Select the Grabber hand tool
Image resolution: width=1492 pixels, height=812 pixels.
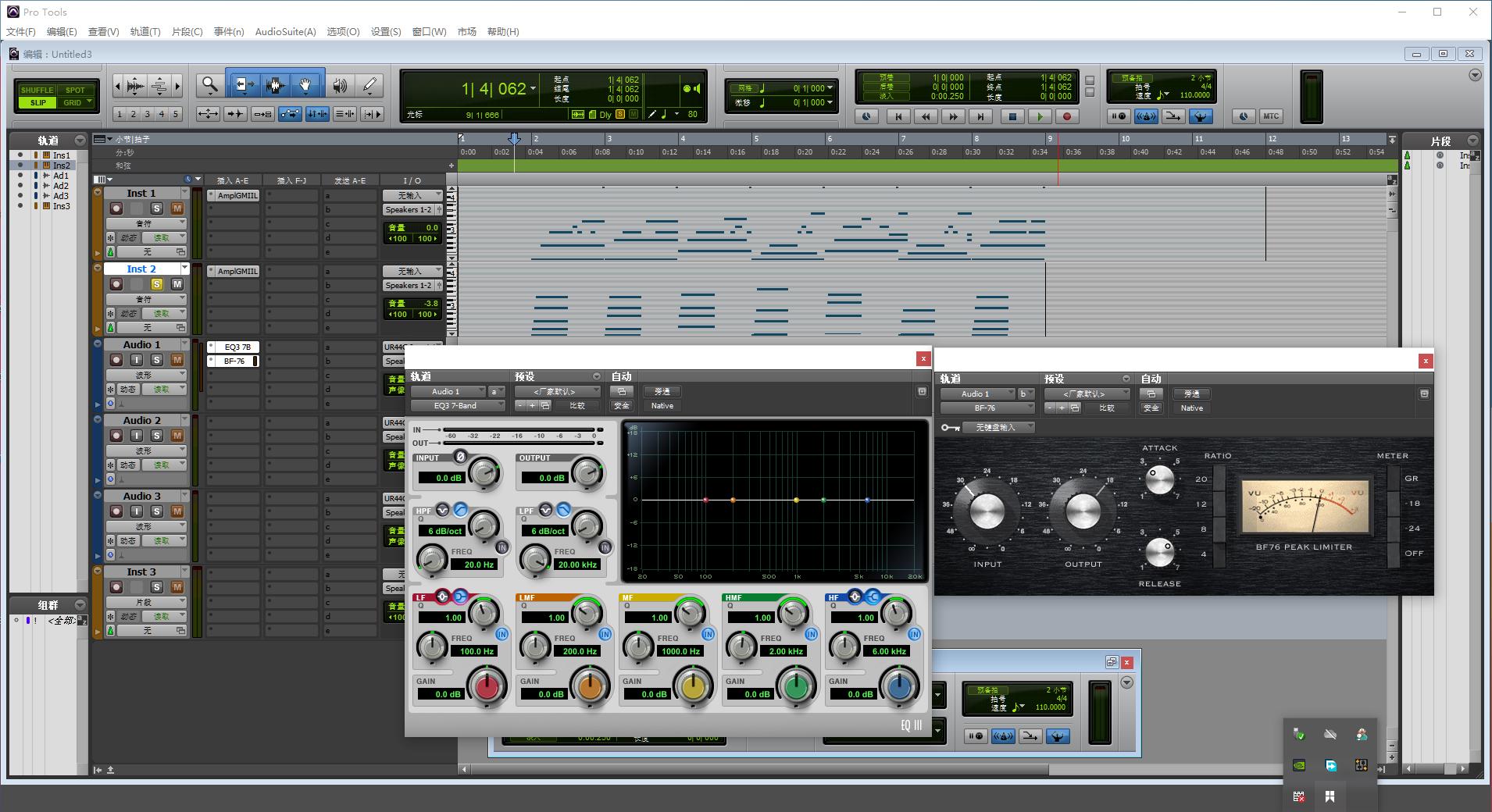[x=306, y=84]
